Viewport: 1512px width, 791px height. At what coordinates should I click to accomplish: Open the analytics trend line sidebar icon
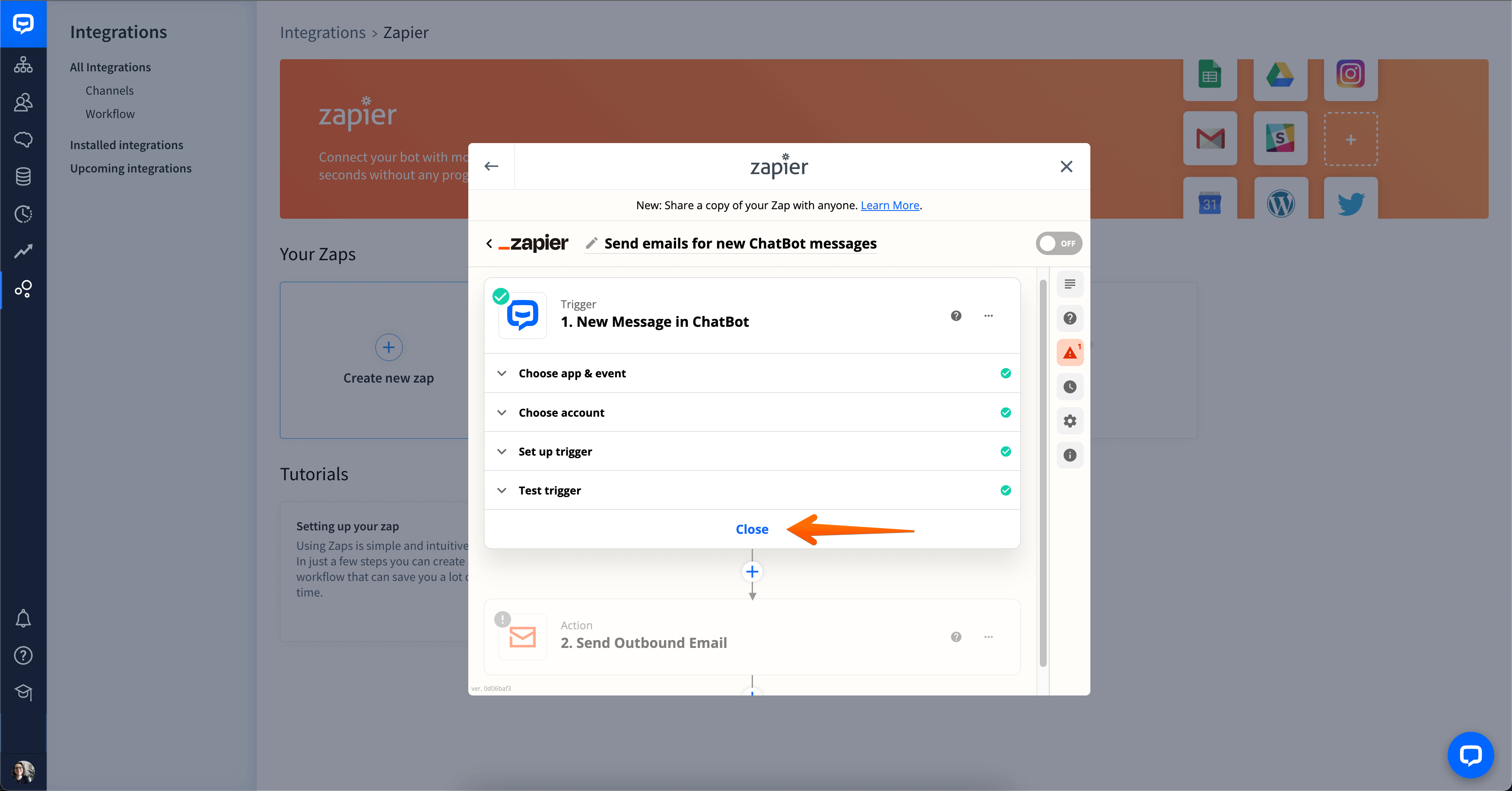pyautogui.click(x=23, y=251)
